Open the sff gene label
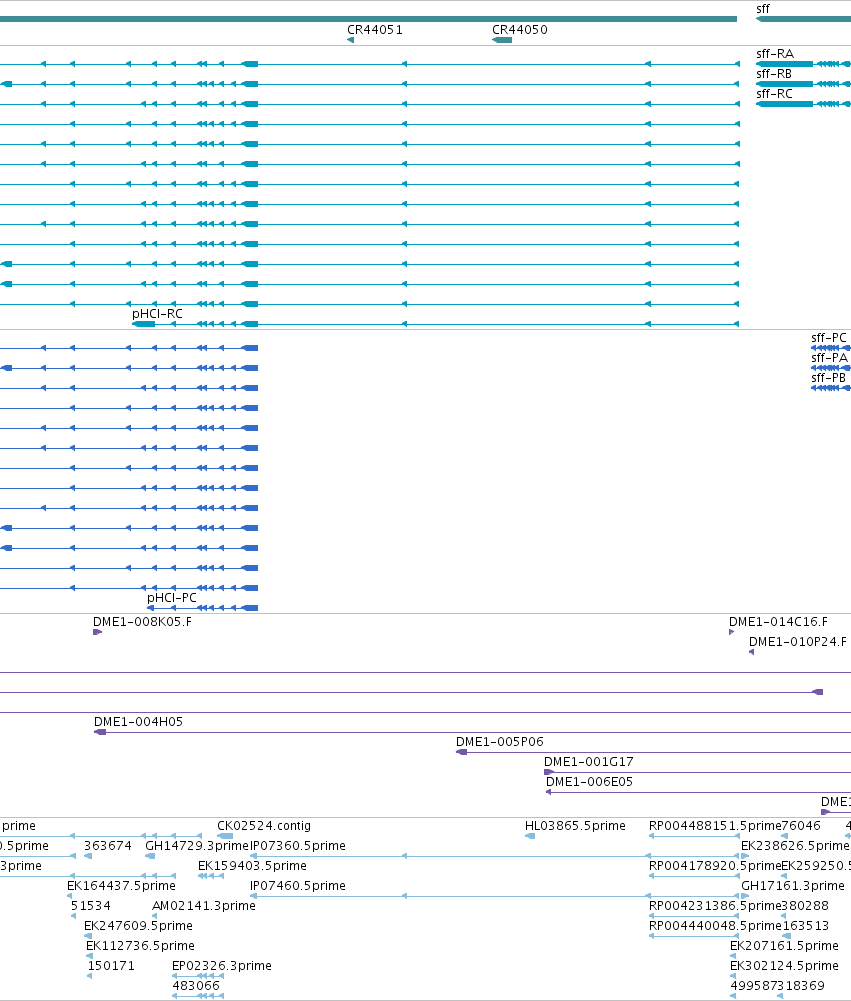Screen dimensions: 851x1001 point(763,9)
